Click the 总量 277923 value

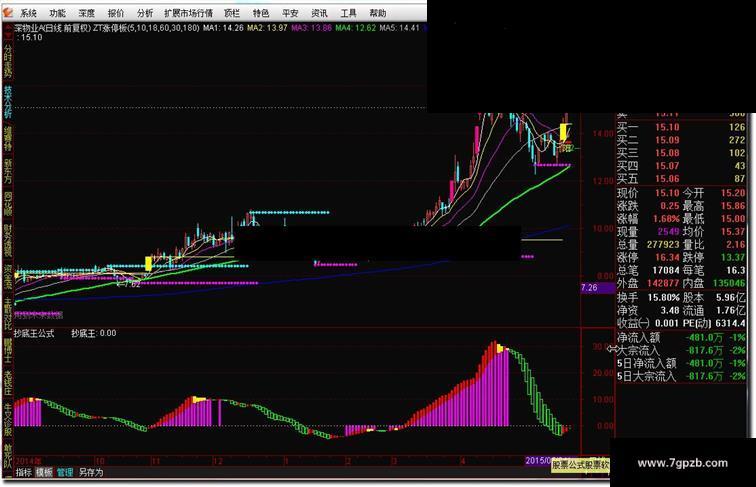point(663,245)
